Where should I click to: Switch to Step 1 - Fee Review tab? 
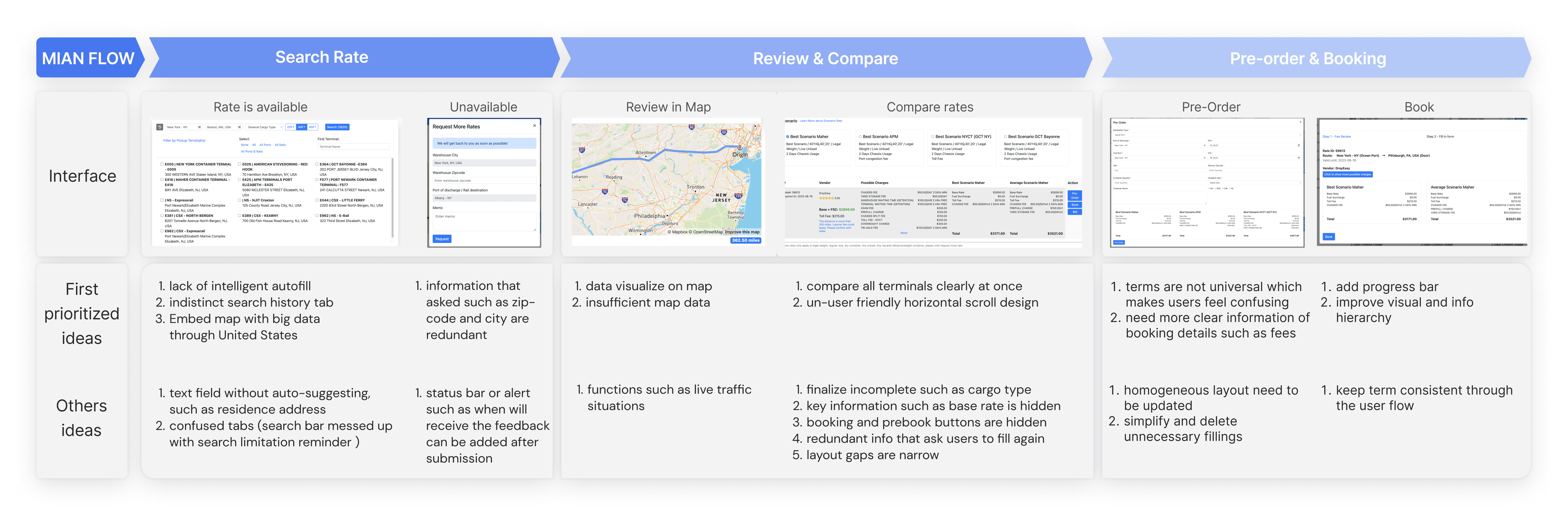pos(1336,137)
